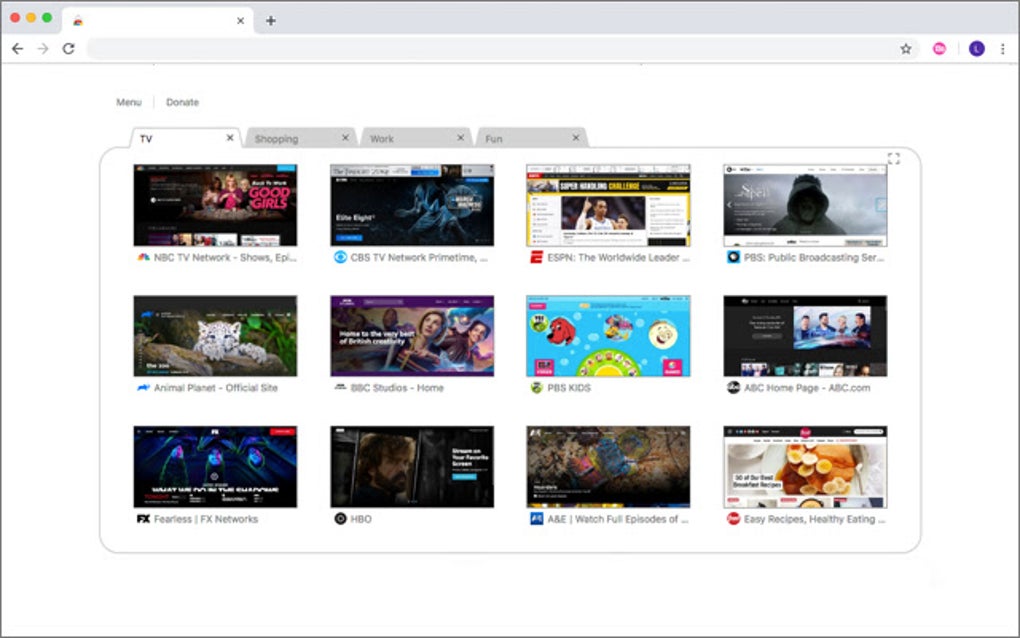Screen dimensions: 1020x638
Task: Open the Fun tab
Action: pyautogui.click(x=493, y=138)
